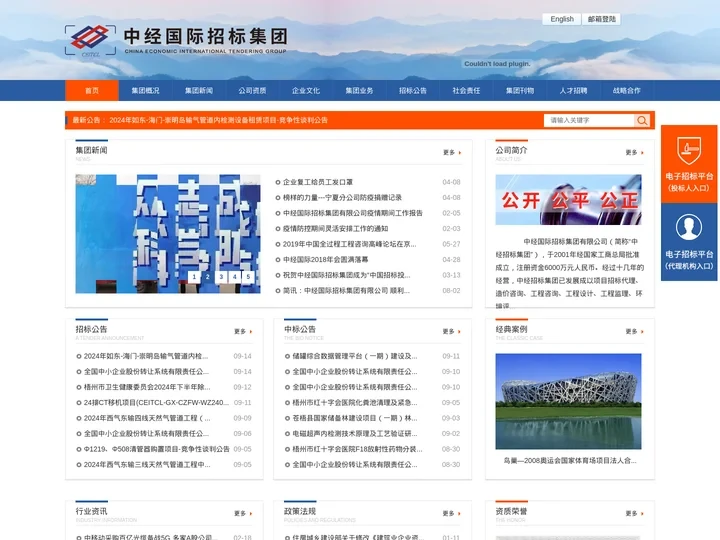Open tender 24排CT移机项目
720x540 pixels.
156,403
